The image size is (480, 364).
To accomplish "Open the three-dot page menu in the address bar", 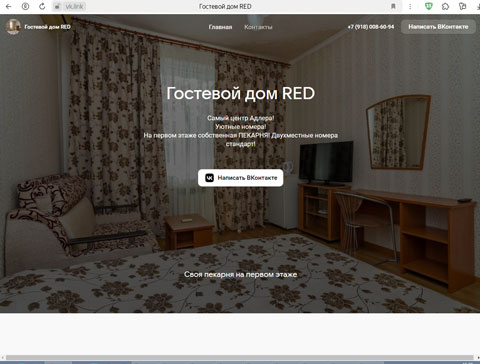I will pos(410,6).
